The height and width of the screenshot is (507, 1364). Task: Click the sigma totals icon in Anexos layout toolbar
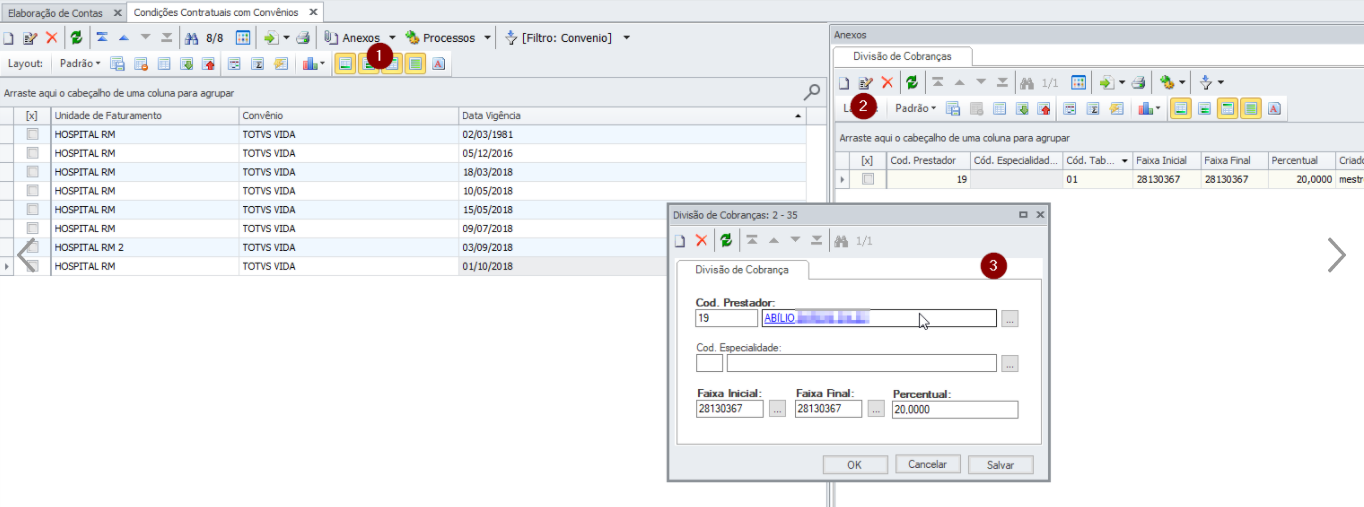coord(1093,108)
